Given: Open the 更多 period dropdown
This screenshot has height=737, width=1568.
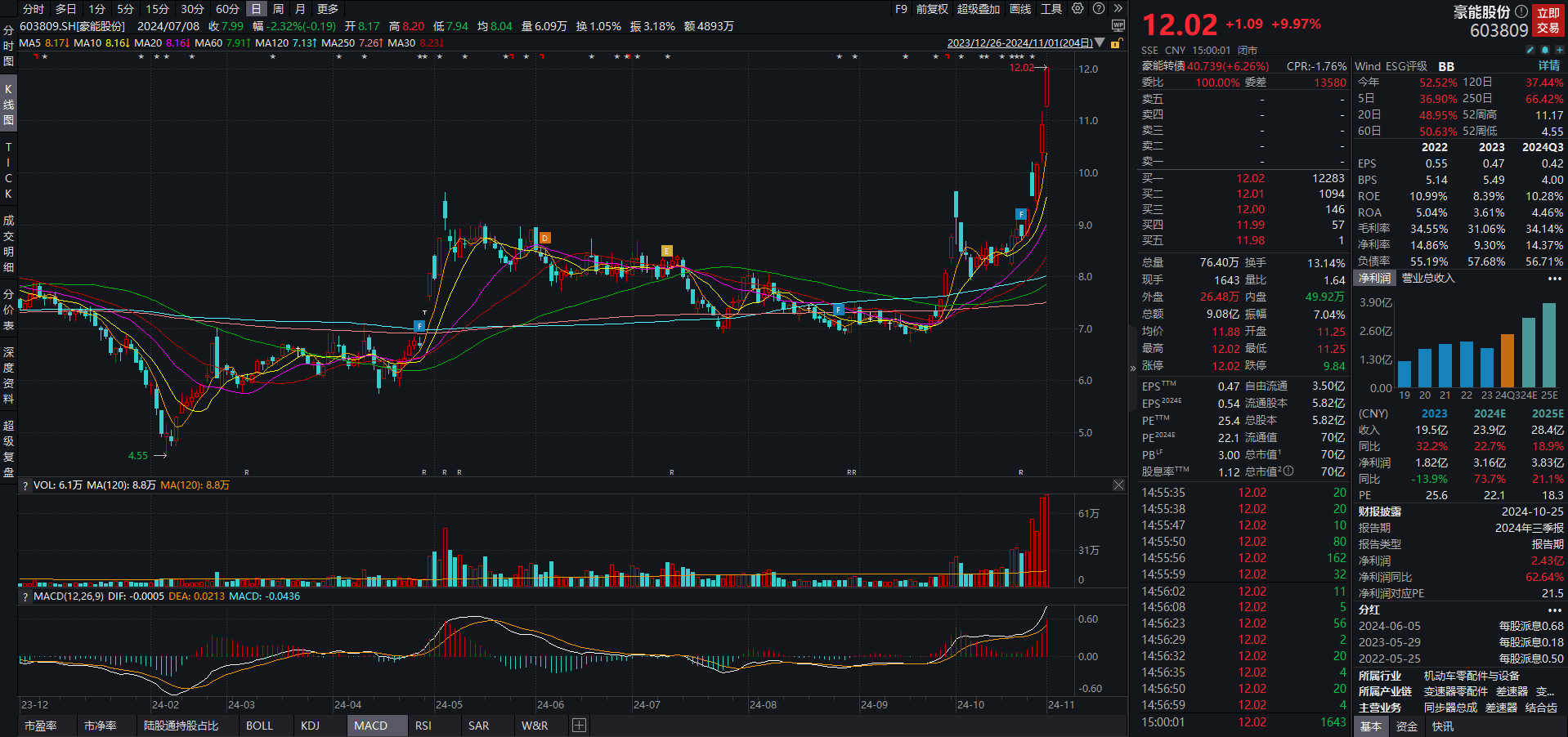Looking at the screenshot, I should coord(328,9).
